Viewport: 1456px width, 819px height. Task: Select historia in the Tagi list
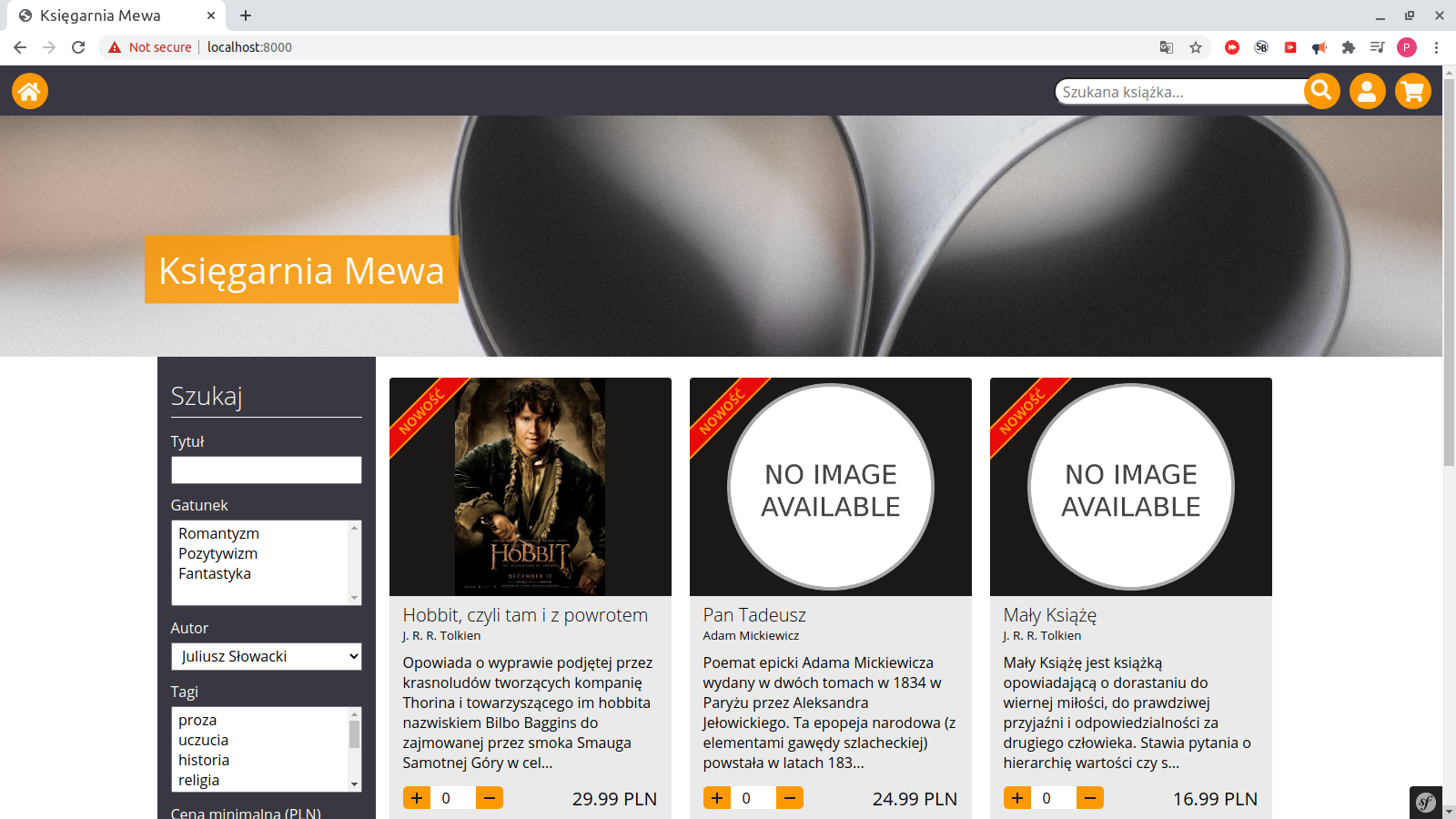204,760
